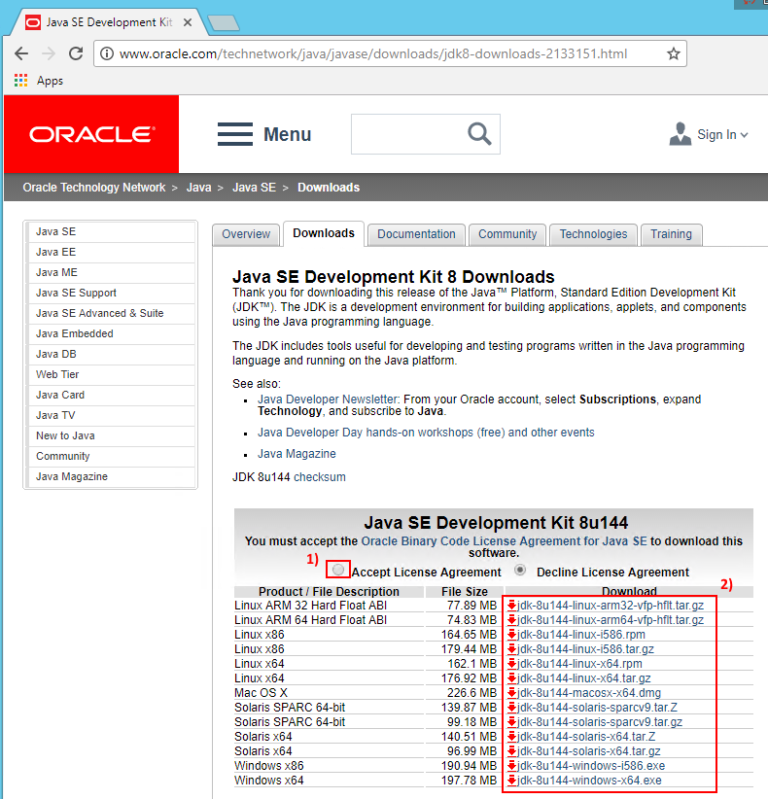Open the Community tab
Image resolution: width=768 pixels, height=799 pixels.
tap(507, 234)
